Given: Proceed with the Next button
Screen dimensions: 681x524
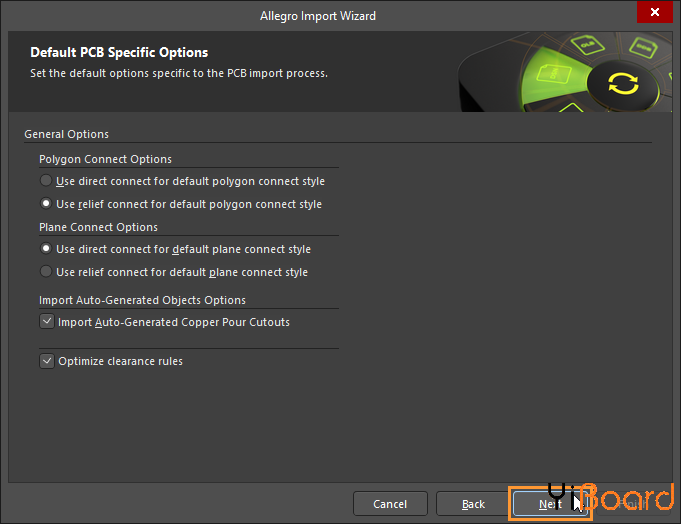Looking at the screenshot, I should click(550, 504).
